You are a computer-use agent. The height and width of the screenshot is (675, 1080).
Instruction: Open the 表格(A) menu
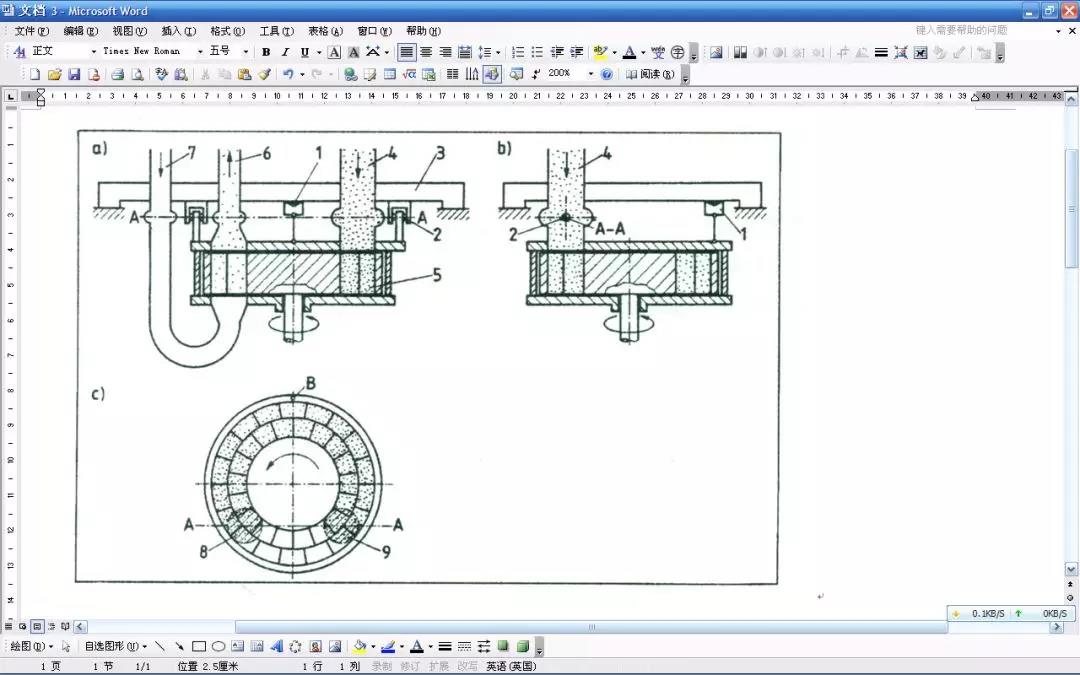click(x=324, y=31)
